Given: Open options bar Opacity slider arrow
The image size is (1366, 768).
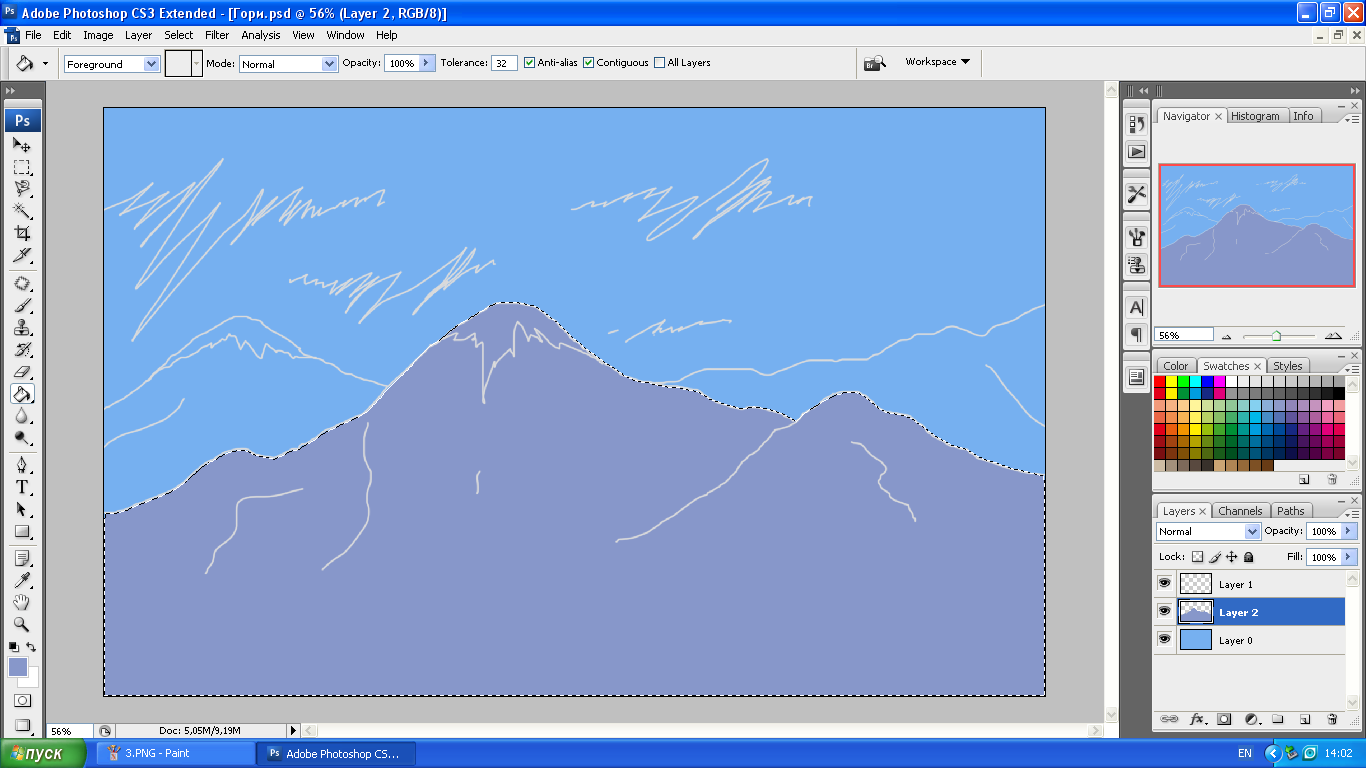Looking at the screenshot, I should [427, 63].
